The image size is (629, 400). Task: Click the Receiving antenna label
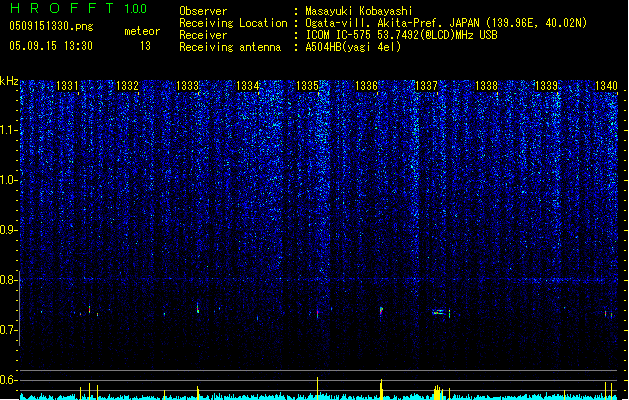click(x=230, y=47)
